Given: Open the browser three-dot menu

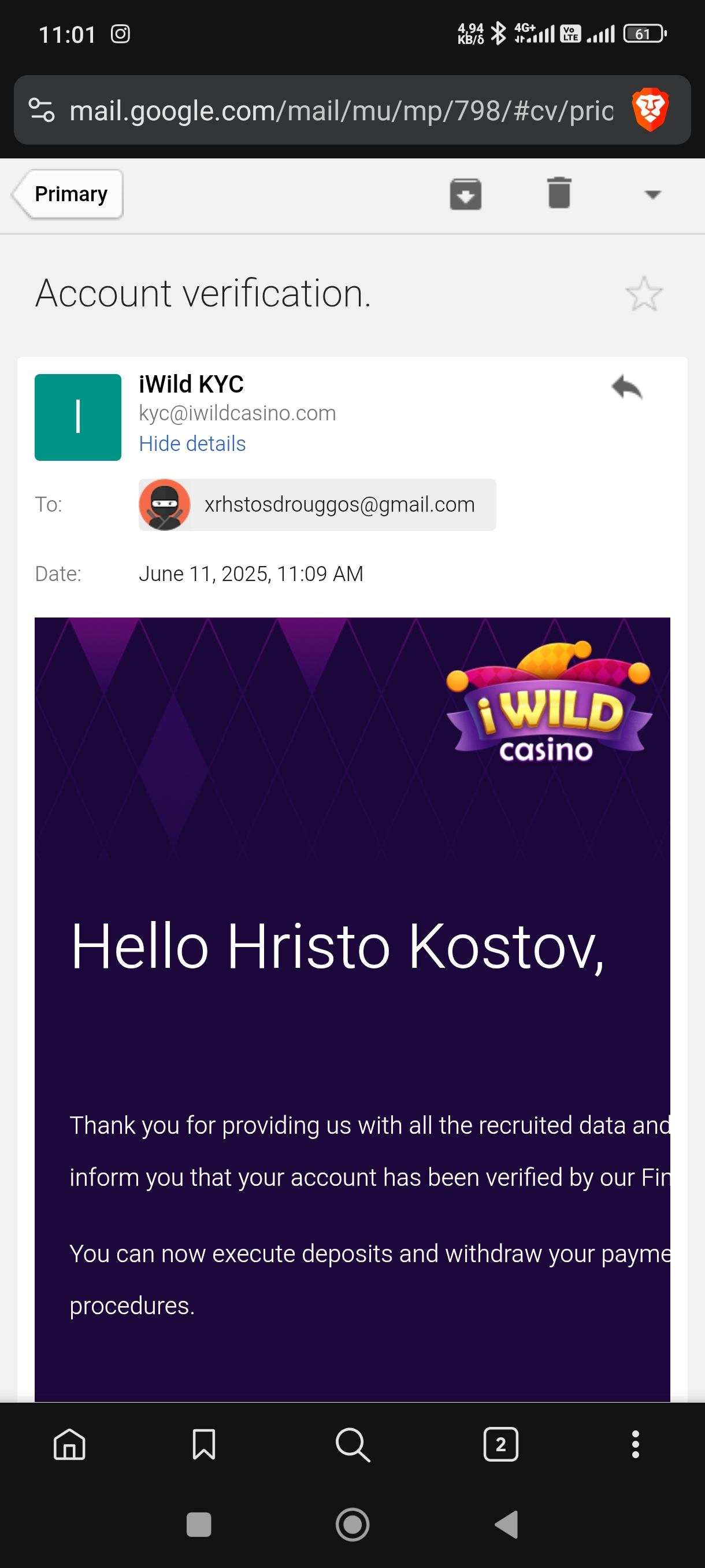Looking at the screenshot, I should (635, 1444).
